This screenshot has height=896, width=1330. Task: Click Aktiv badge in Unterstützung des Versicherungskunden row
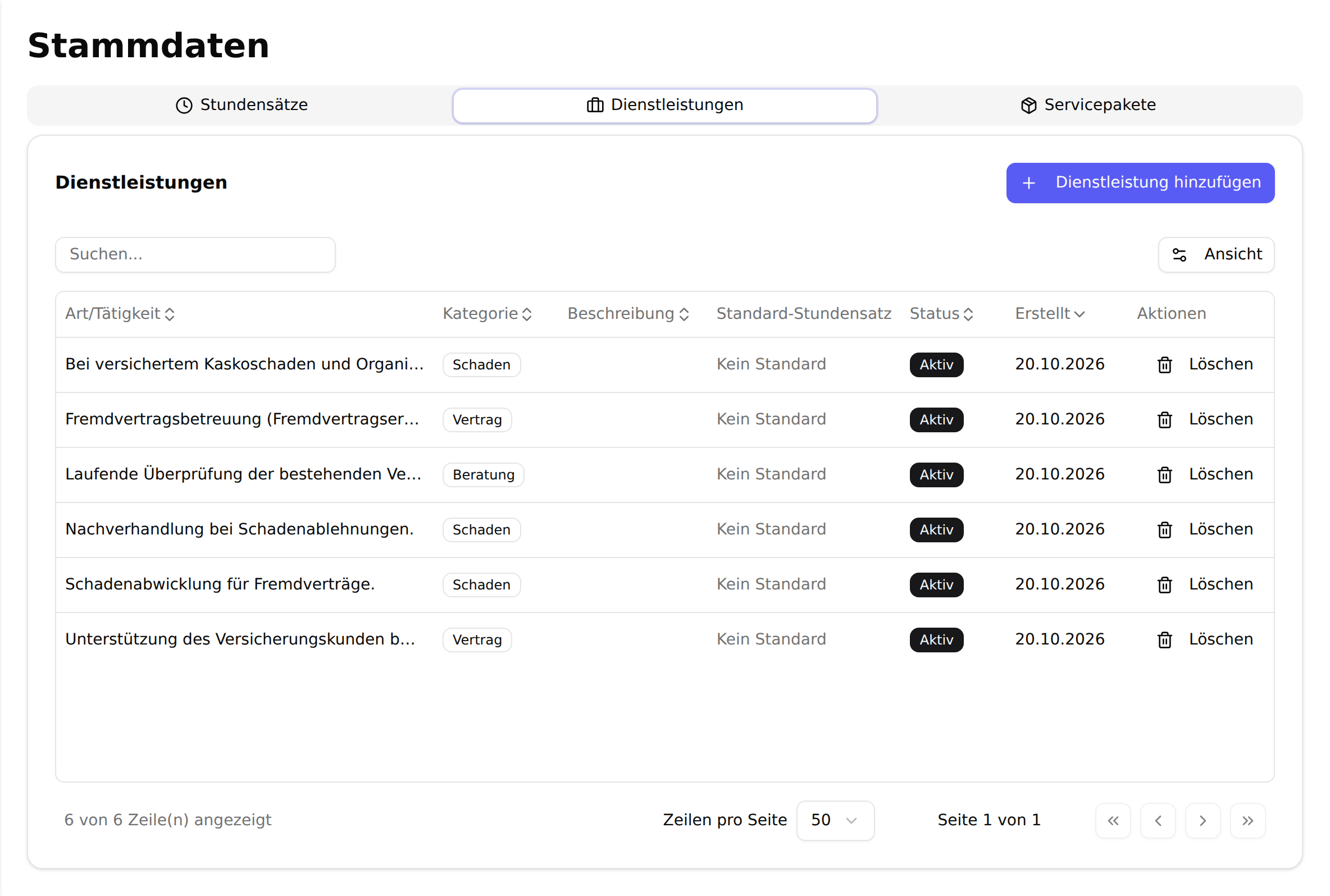click(x=936, y=639)
